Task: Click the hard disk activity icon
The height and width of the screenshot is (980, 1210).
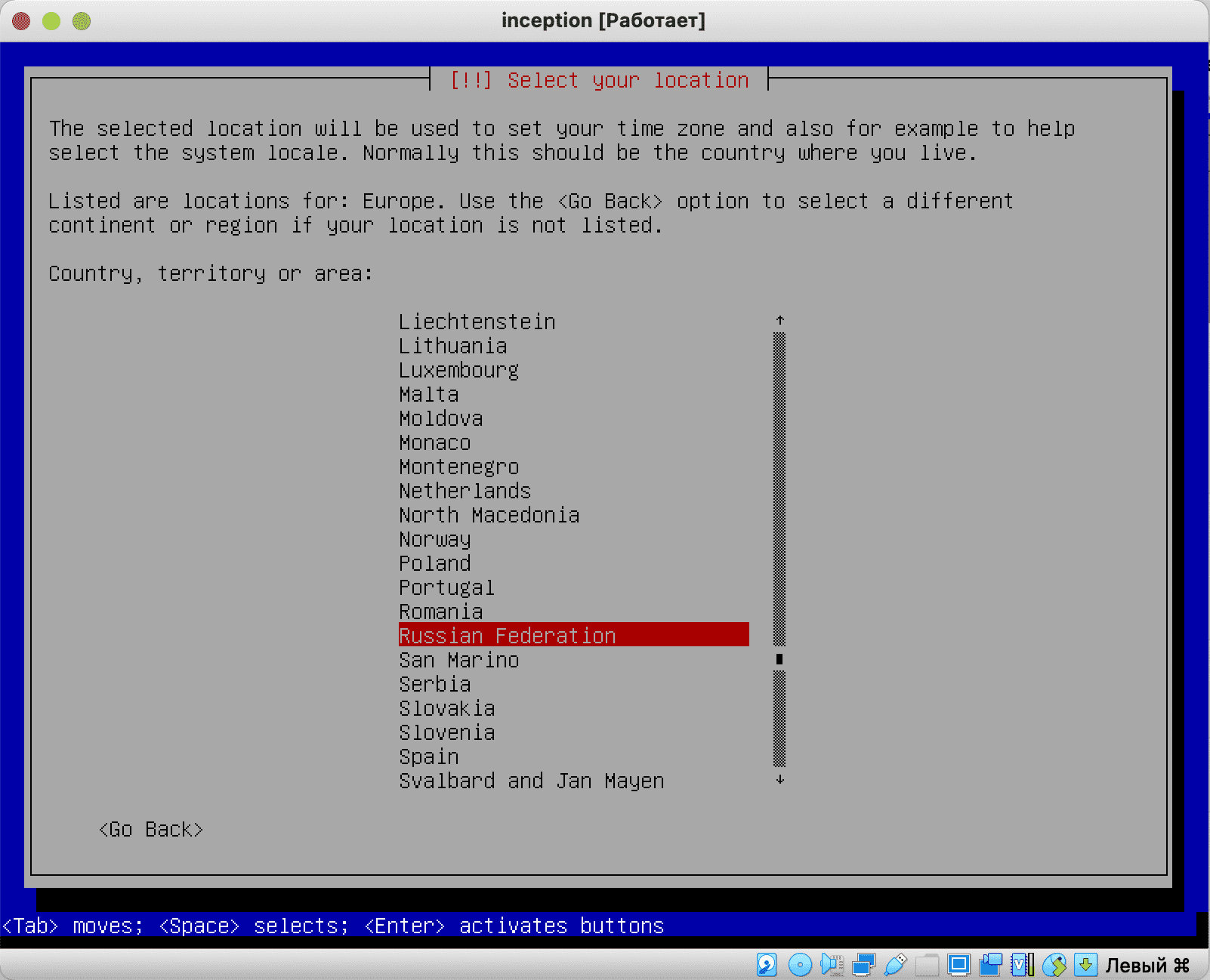Action: 767,964
